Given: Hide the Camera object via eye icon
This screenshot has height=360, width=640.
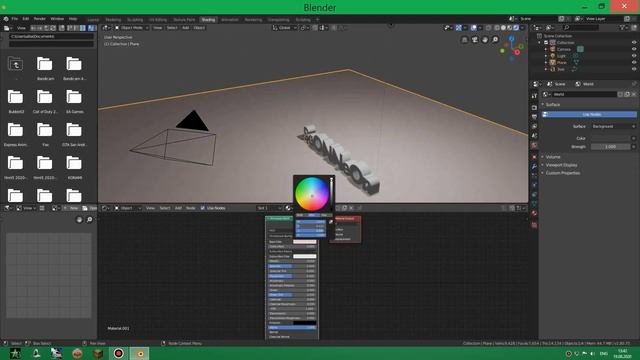Looking at the screenshot, I should (634, 49).
